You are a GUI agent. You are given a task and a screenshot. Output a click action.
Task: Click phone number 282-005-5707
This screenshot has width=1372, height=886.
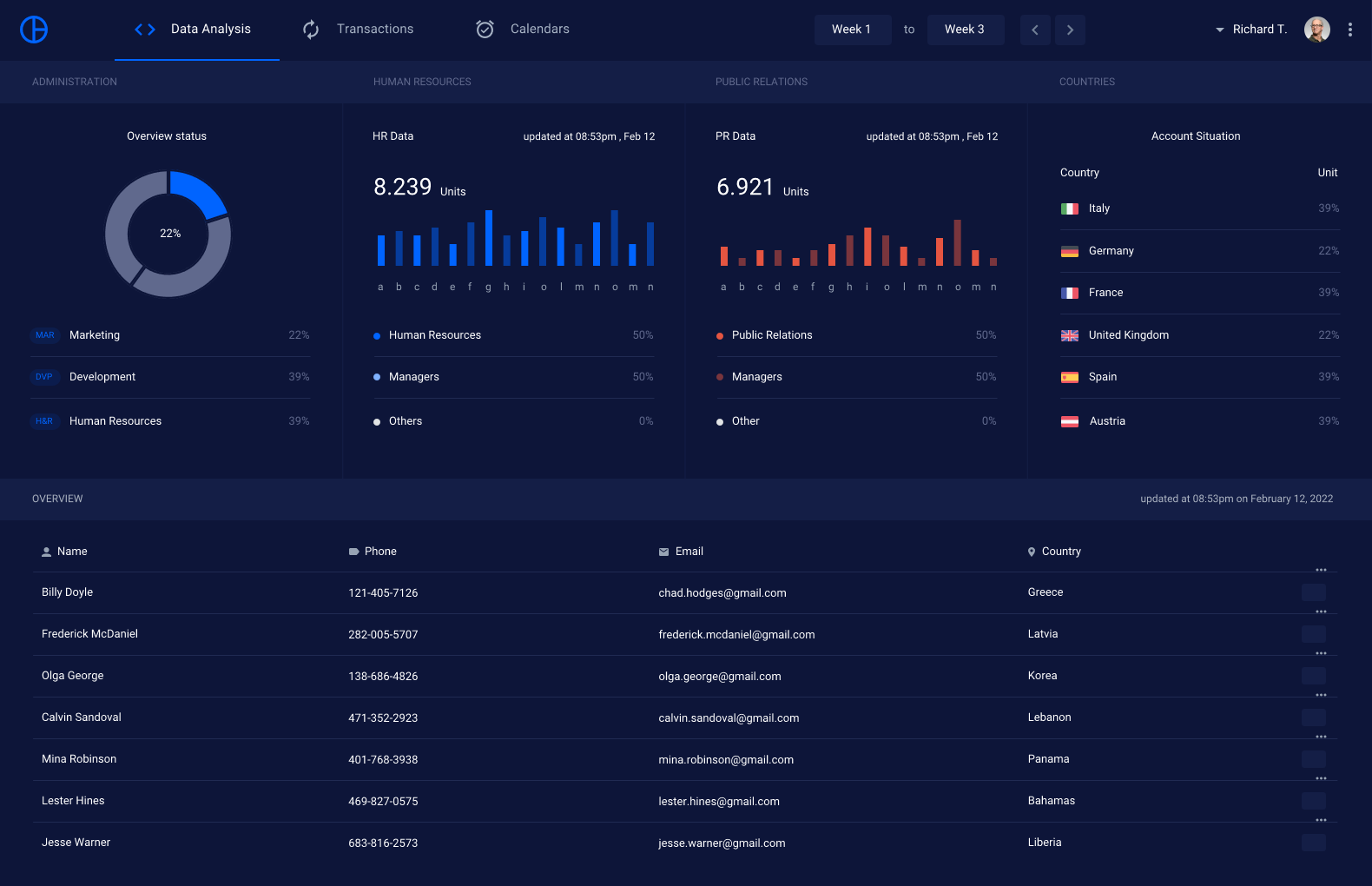coord(383,635)
